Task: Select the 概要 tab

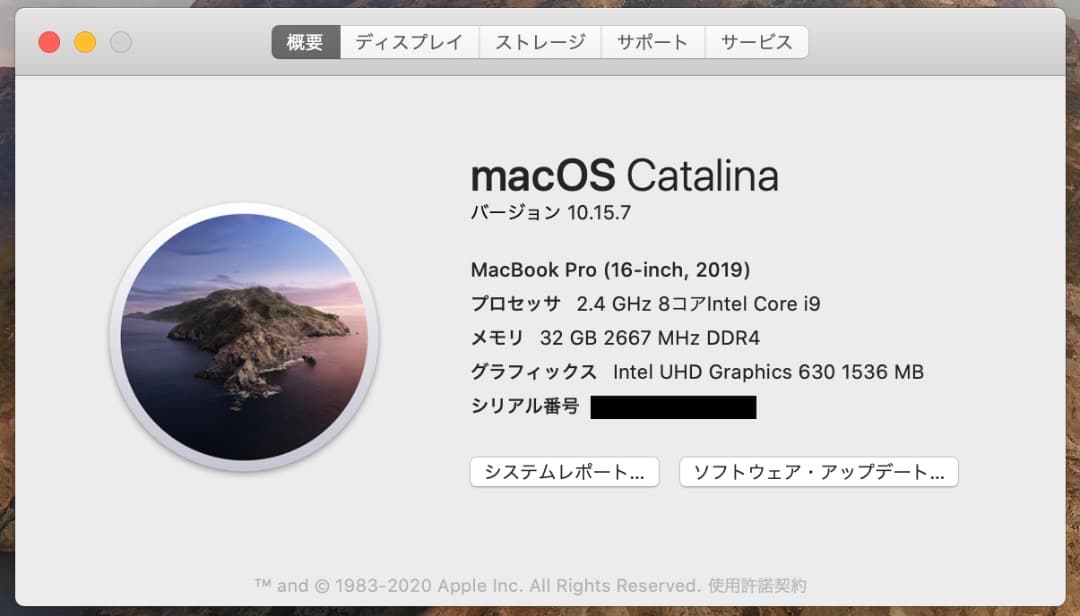Action: [x=305, y=41]
